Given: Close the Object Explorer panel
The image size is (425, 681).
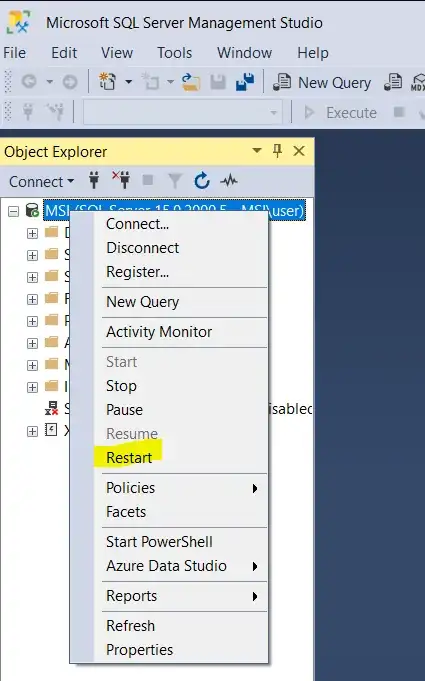Looking at the screenshot, I should [x=299, y=151].
